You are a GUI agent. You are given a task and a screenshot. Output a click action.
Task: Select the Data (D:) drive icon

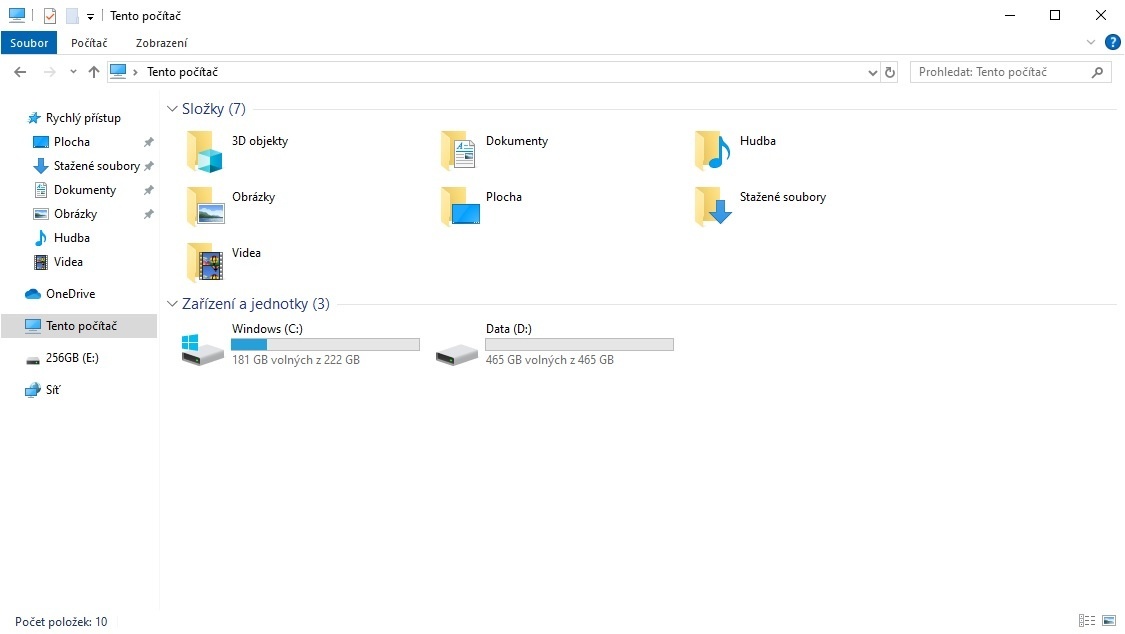click(x=456, y=354)
